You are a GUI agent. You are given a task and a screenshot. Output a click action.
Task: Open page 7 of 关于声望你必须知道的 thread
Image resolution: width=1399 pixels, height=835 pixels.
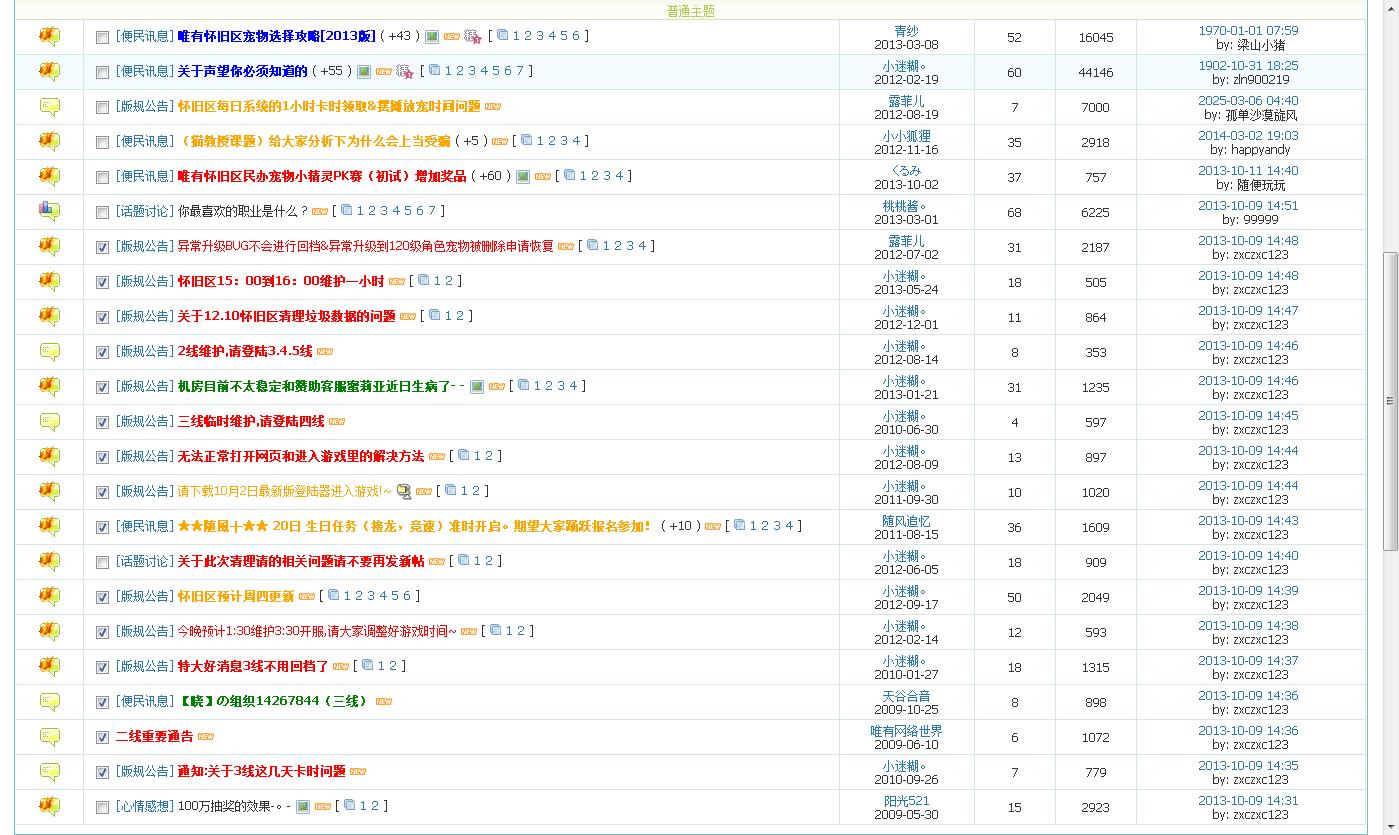[520, 71]
